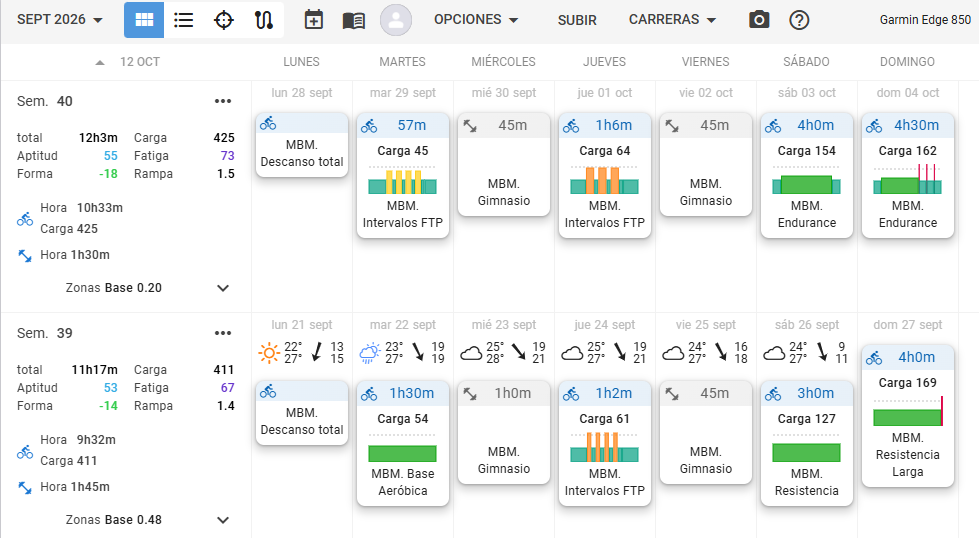Click yellow interval chart on mar 29 sept

(x=403, y=182)
